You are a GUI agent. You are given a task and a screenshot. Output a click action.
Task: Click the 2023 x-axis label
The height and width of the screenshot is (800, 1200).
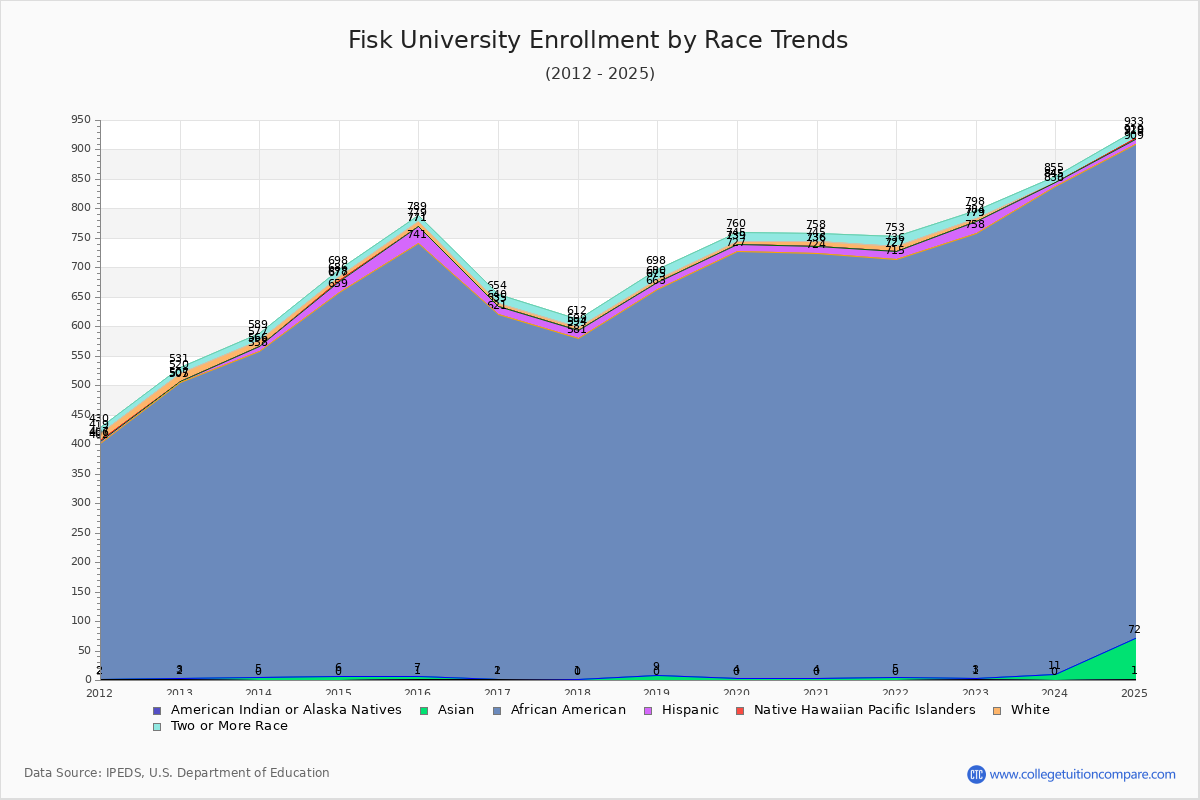pyautogui.click(x=975, y=693)
